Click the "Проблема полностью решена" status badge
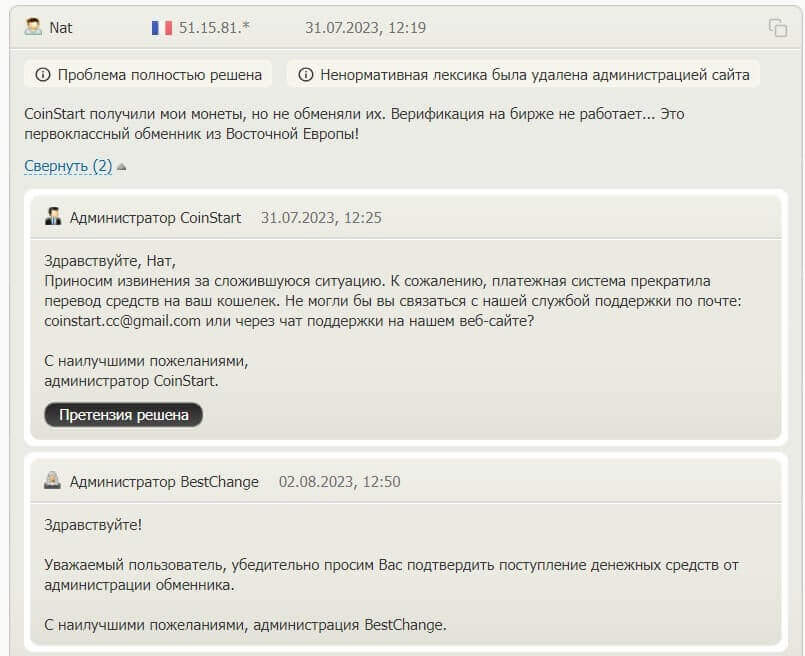 (x=149, y=75)
